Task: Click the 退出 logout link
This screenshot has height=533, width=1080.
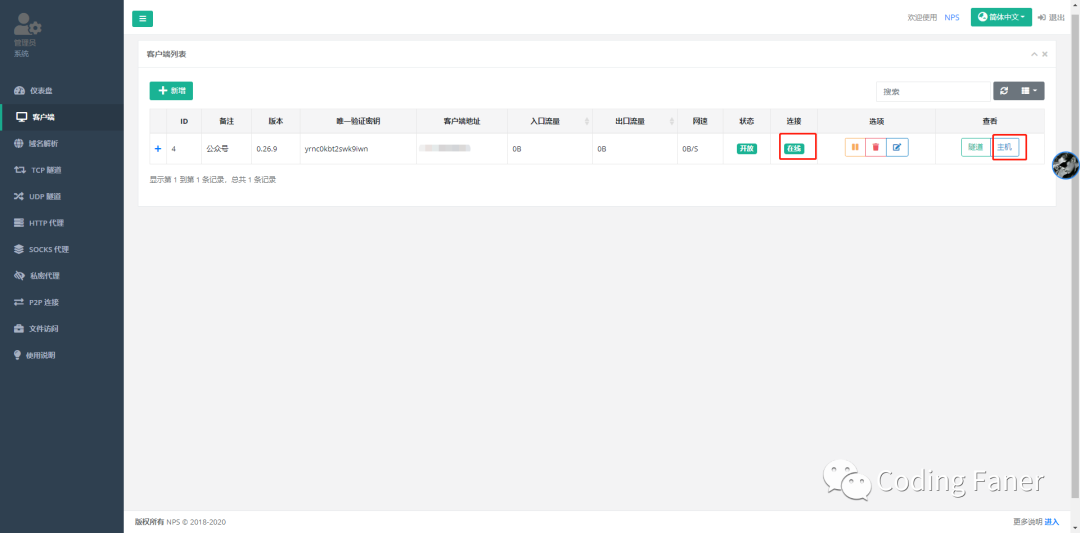Action: click(1051, 17)
